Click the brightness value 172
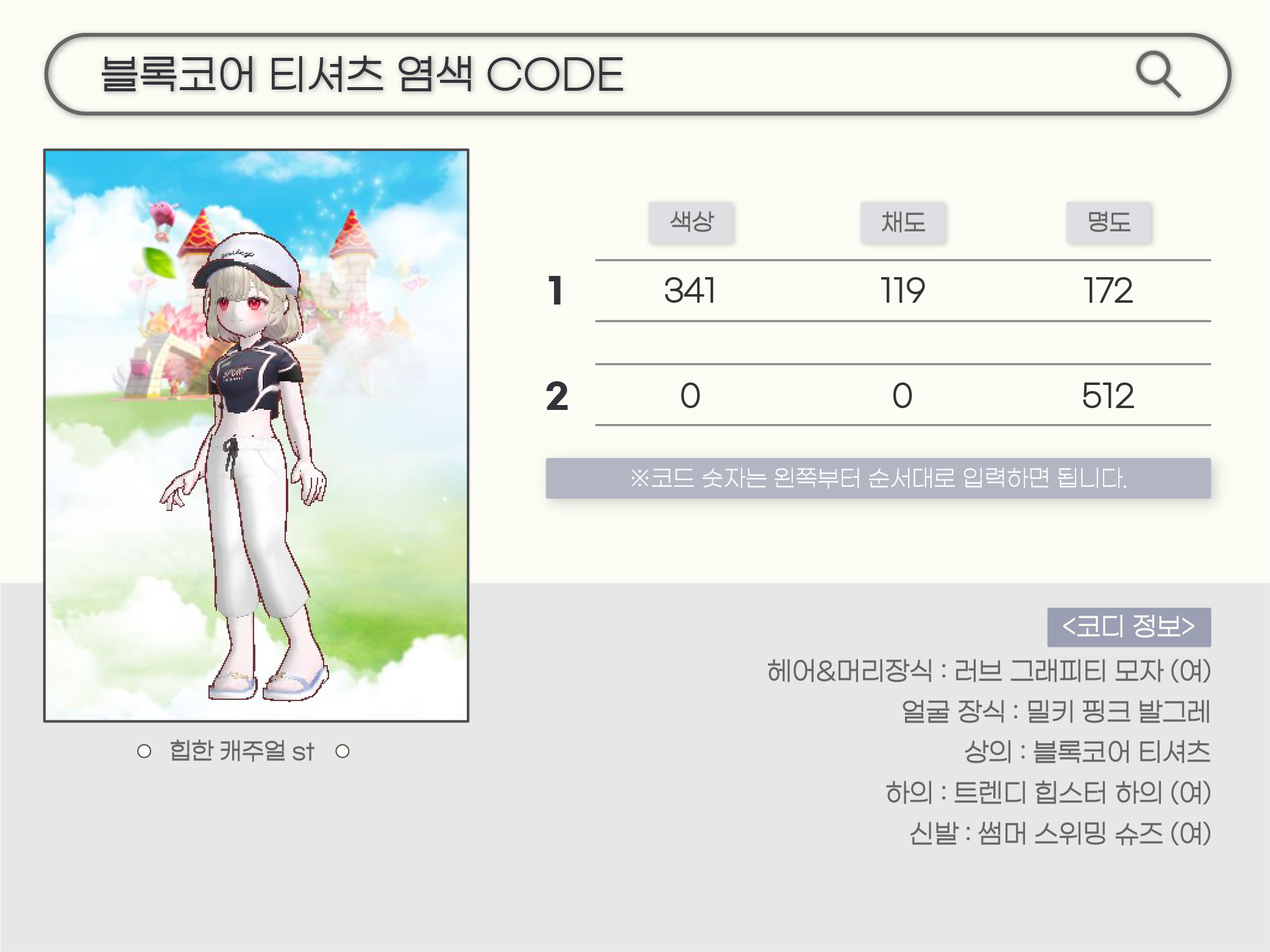Viewport: 1270px width, 952px height. [1109, 291]
